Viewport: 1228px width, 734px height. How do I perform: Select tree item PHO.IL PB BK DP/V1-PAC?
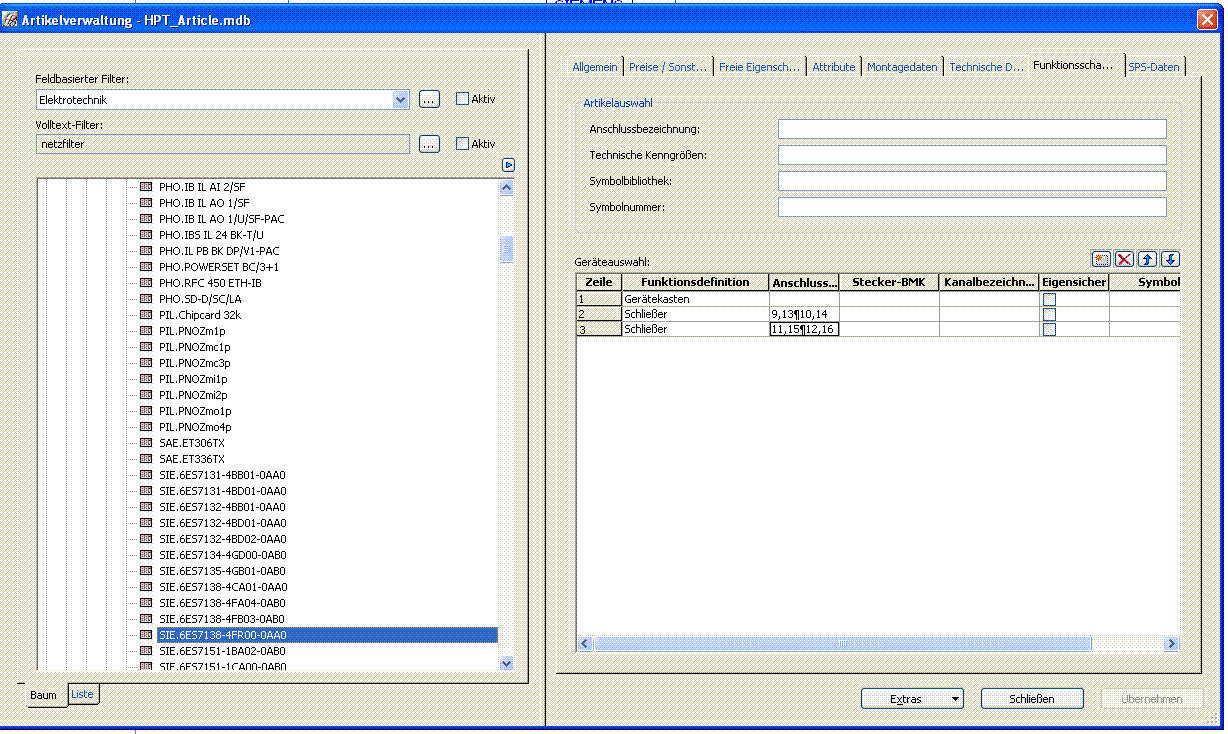[x=219, y=251]
